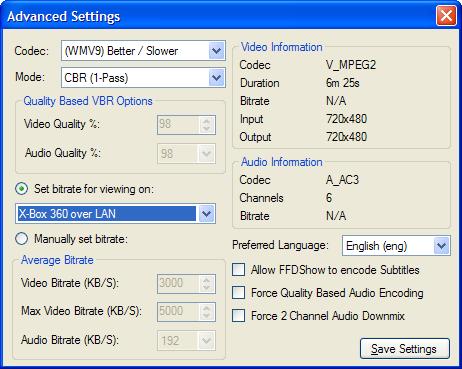
Task: Select Manually set bitrate radio button
Action: pyautogui.click(x=22, y=239)
